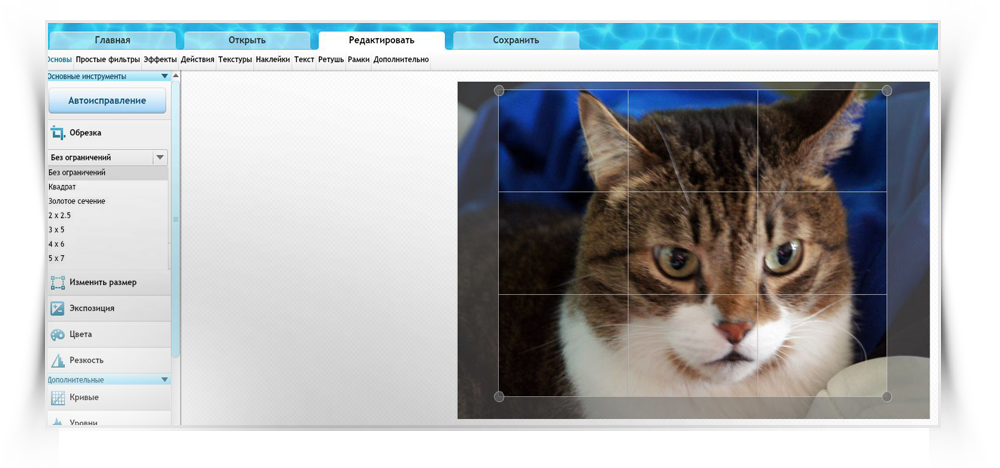Select the Обрезка crop tool icon
This screenshot has width=1000, height=468.
[58, 133]
